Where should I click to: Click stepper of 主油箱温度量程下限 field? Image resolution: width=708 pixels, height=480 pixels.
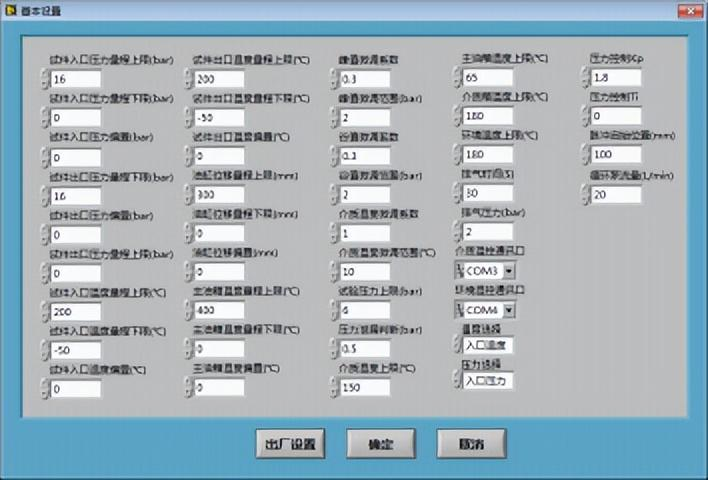(189, 349)
